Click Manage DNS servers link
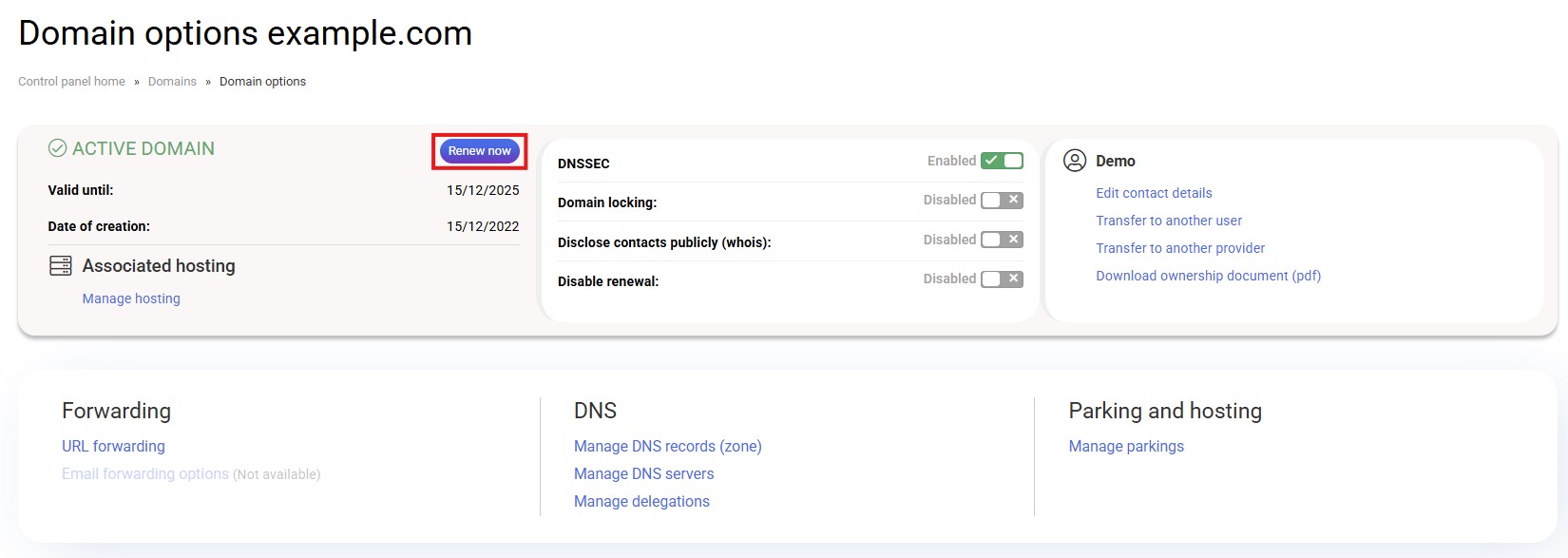The image size is (1568, 558). click(643, 473)
